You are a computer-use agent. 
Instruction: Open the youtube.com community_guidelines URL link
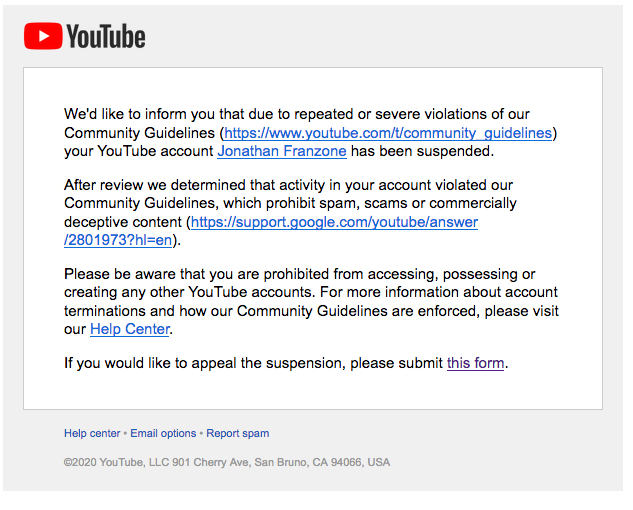[x=388, y=133]
